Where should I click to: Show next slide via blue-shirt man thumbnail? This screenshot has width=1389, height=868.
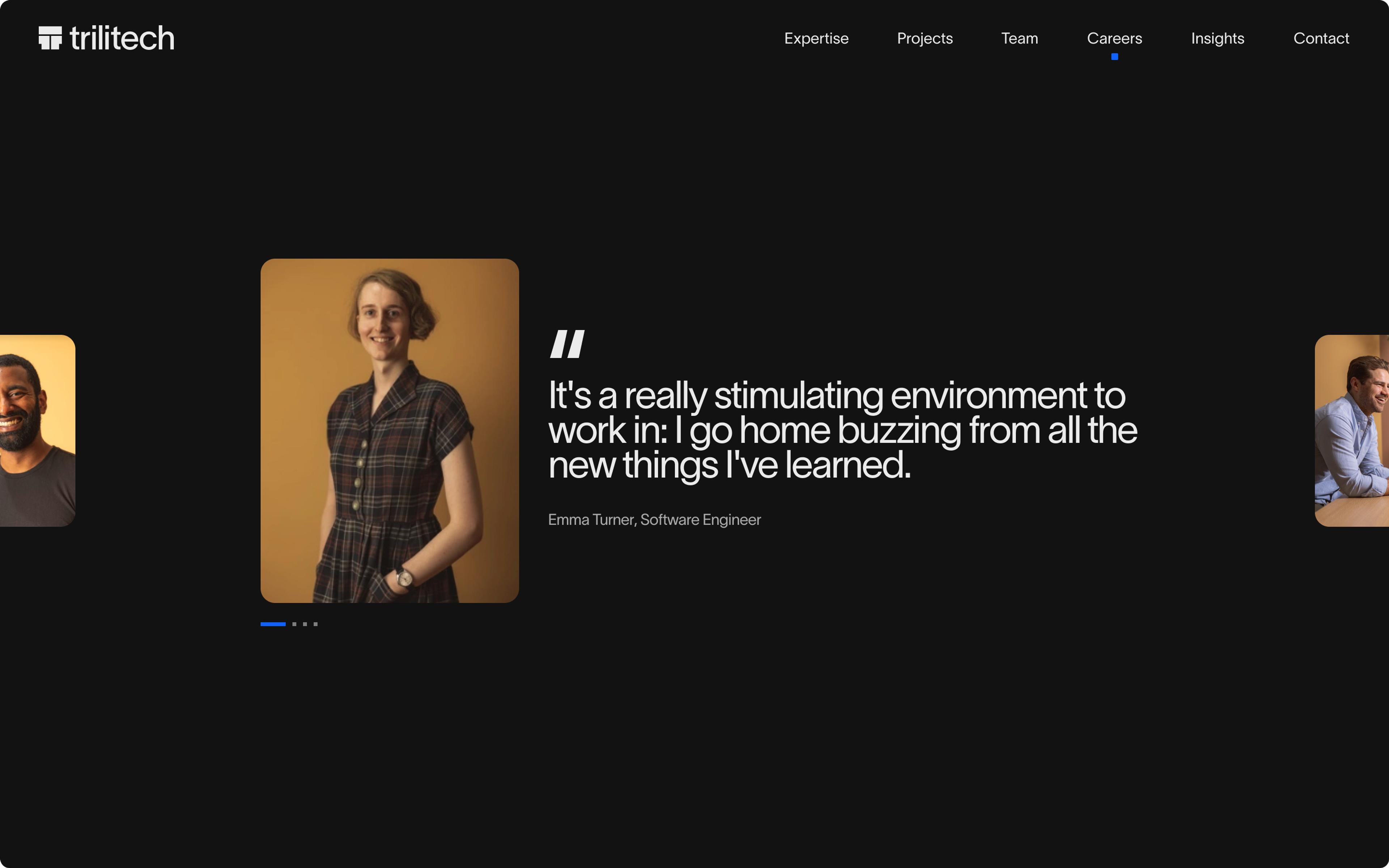pos(1352,430)
